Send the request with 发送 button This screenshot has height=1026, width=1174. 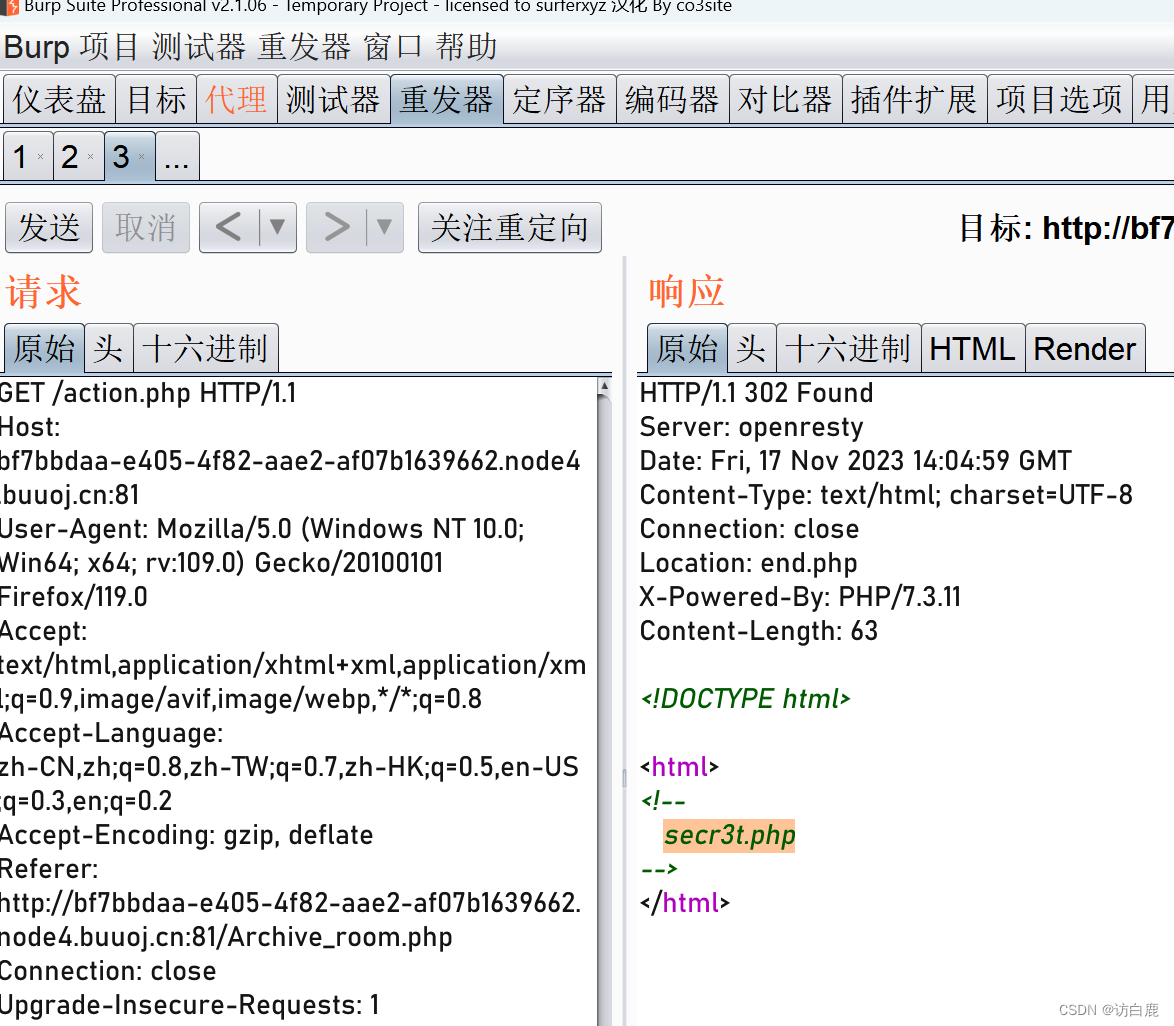(49, 228)
